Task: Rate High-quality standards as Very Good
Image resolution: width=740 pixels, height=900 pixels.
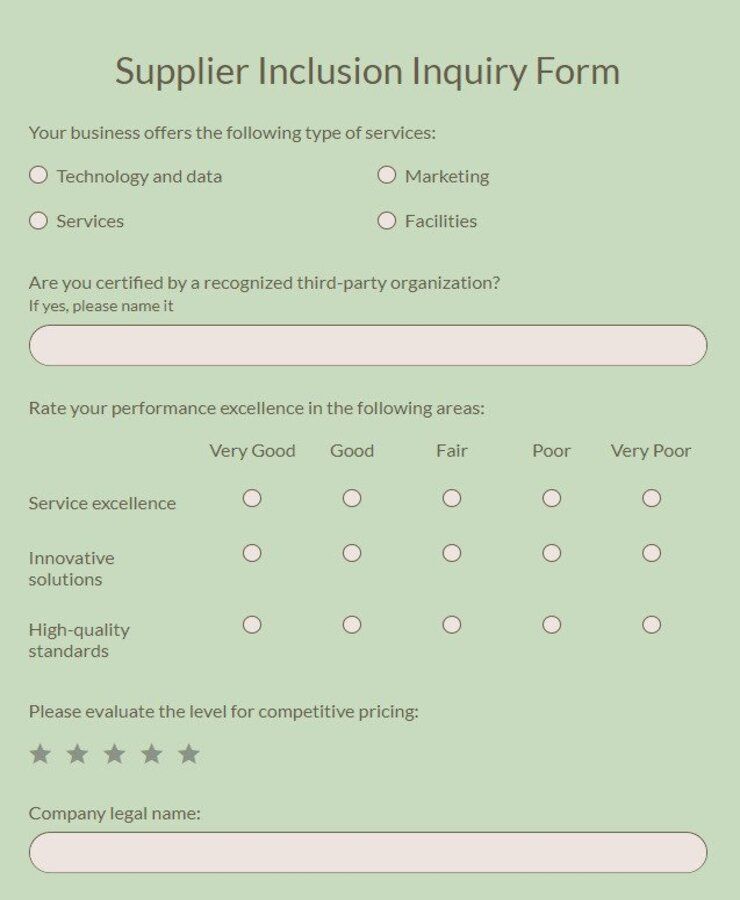Action: coord(251,625)
